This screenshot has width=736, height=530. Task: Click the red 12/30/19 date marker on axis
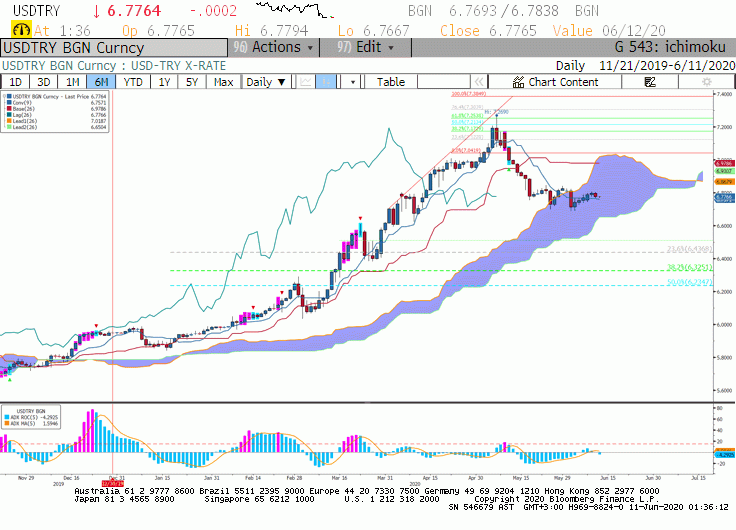113,484
